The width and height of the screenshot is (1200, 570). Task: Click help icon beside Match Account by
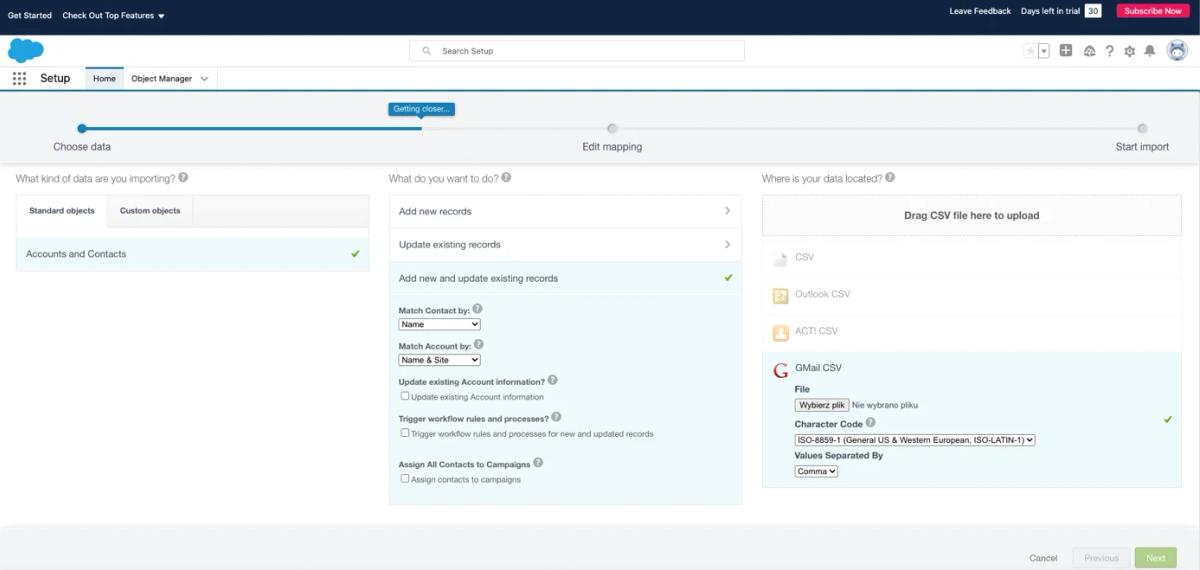pyautogui.click(x=479, y=345)
